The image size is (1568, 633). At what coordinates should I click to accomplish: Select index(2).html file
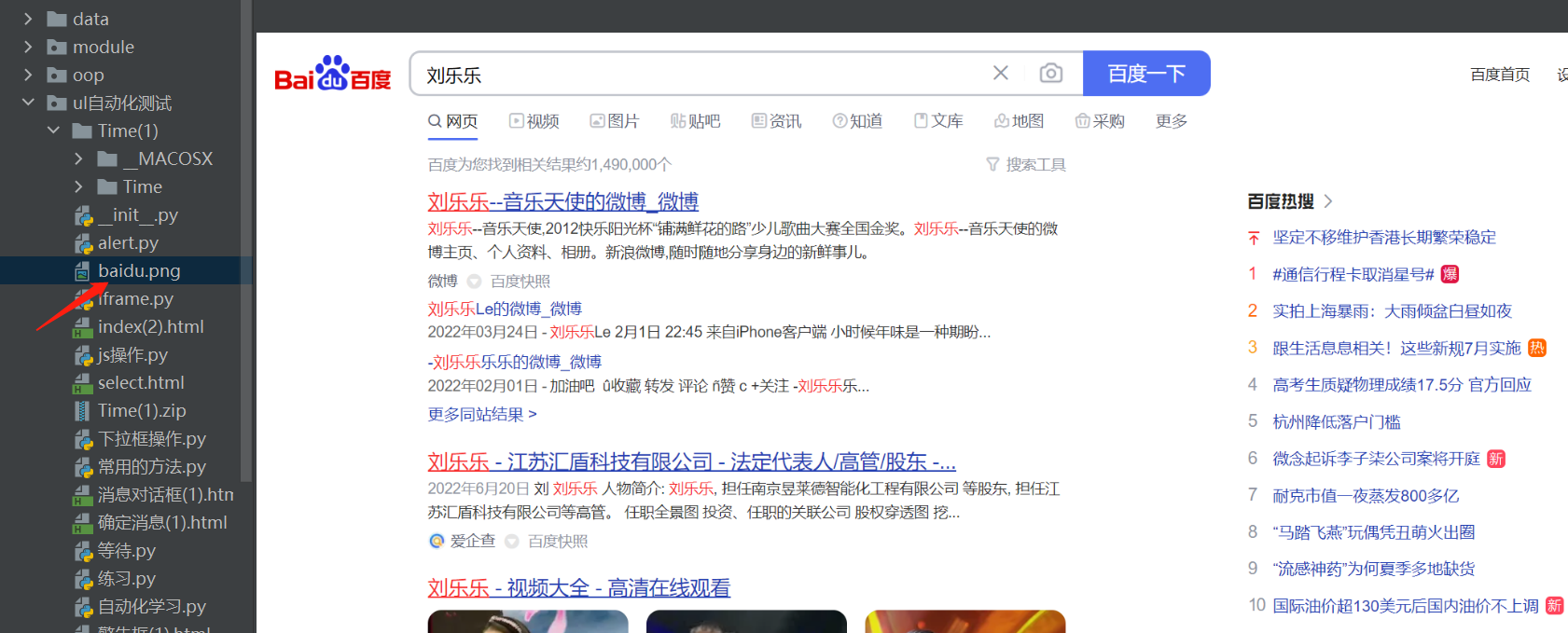pyautogui.click(x=139, y=327)
